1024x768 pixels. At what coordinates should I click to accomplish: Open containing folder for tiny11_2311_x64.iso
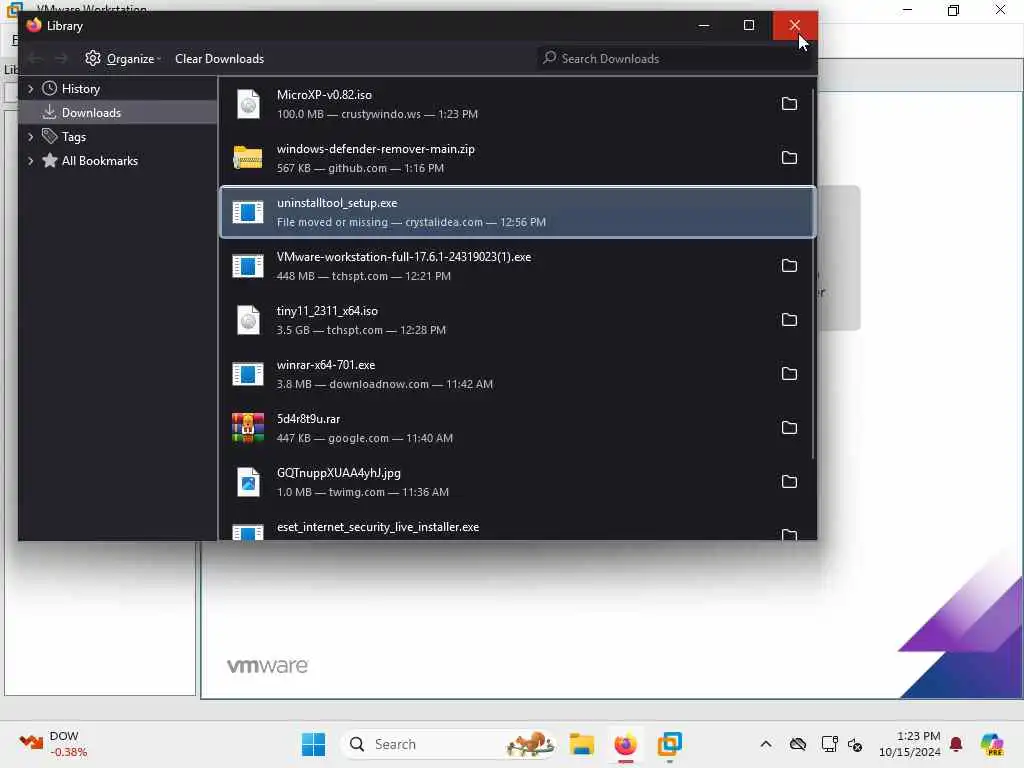coord(789,320)
